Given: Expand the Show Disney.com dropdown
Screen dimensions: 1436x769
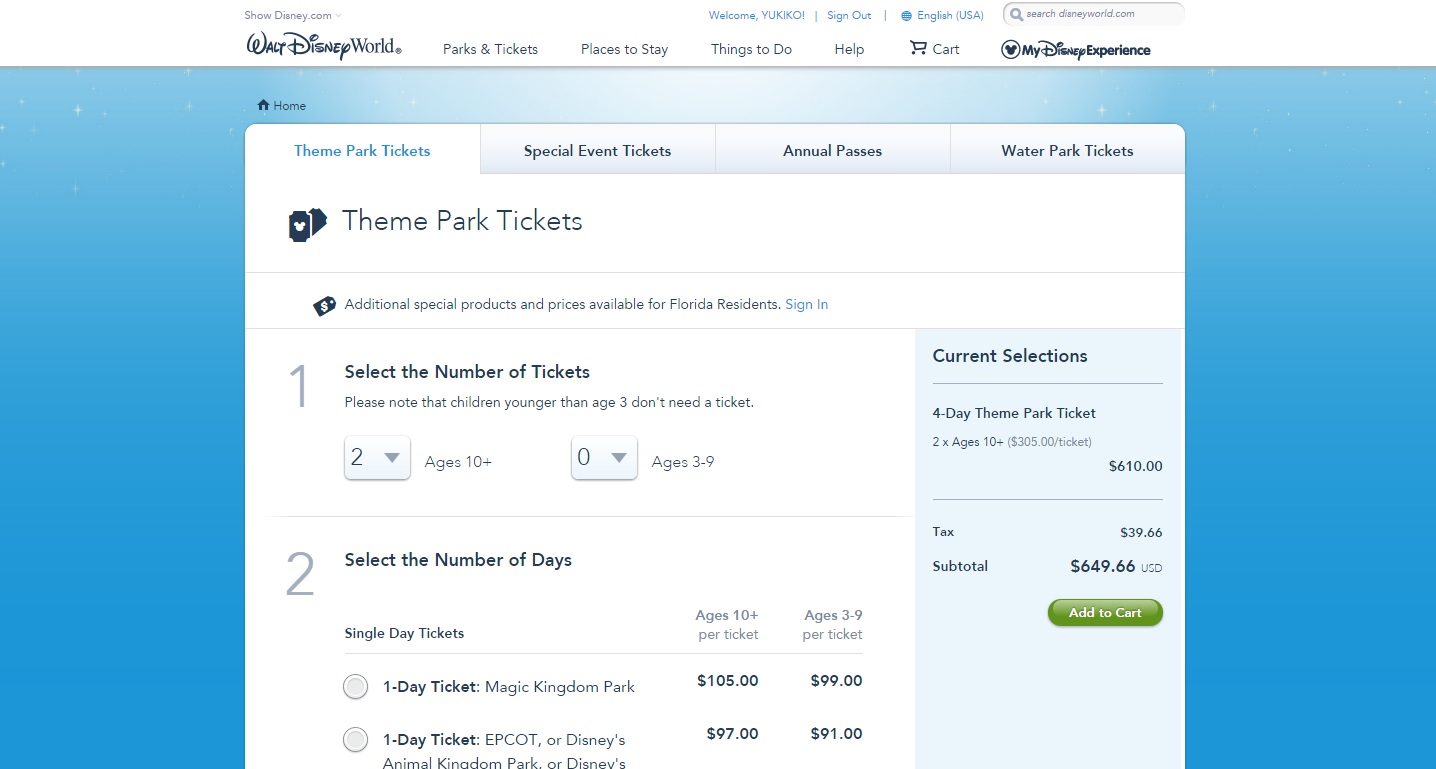Looking at the screenshot, I should point(293,15).
